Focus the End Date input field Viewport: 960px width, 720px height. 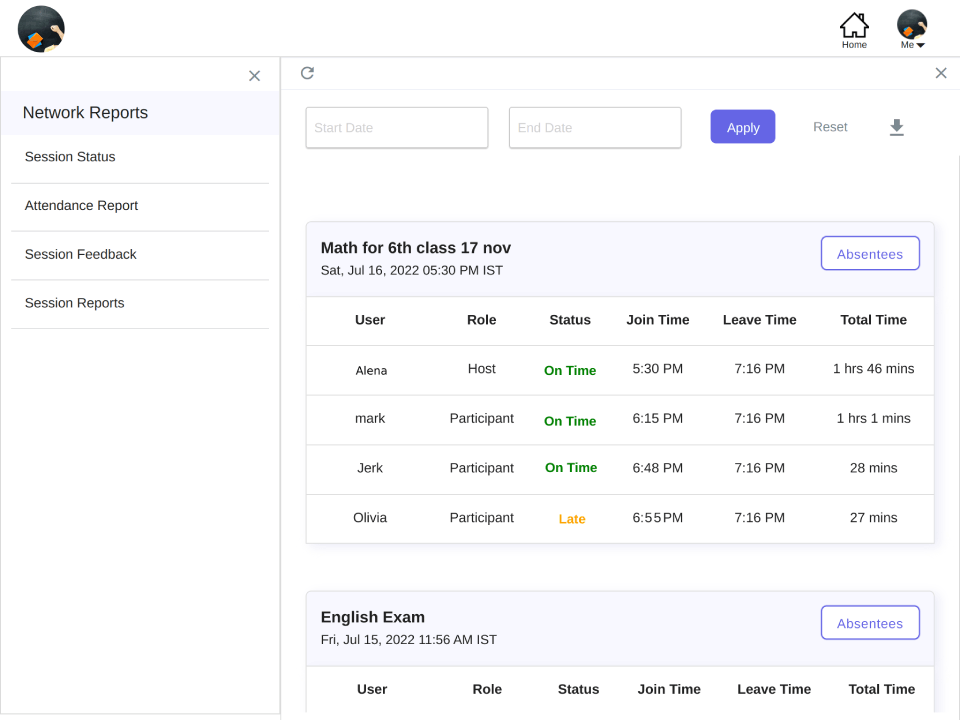click(x=594, y=128)
